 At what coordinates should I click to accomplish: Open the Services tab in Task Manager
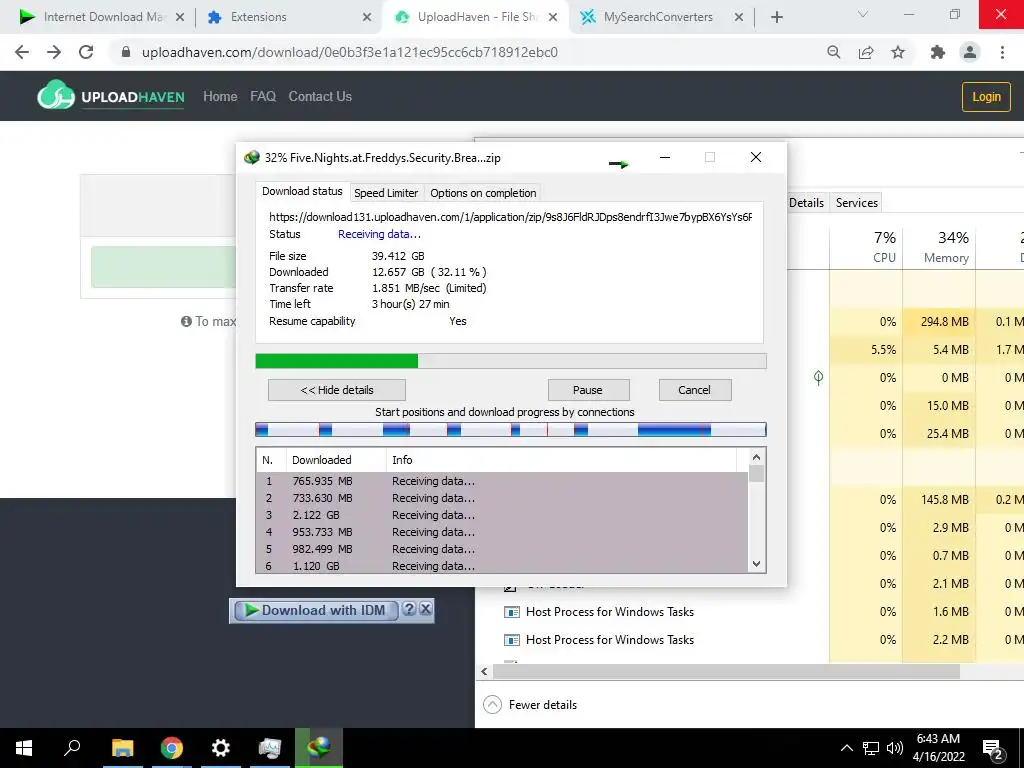pos(857,202)
